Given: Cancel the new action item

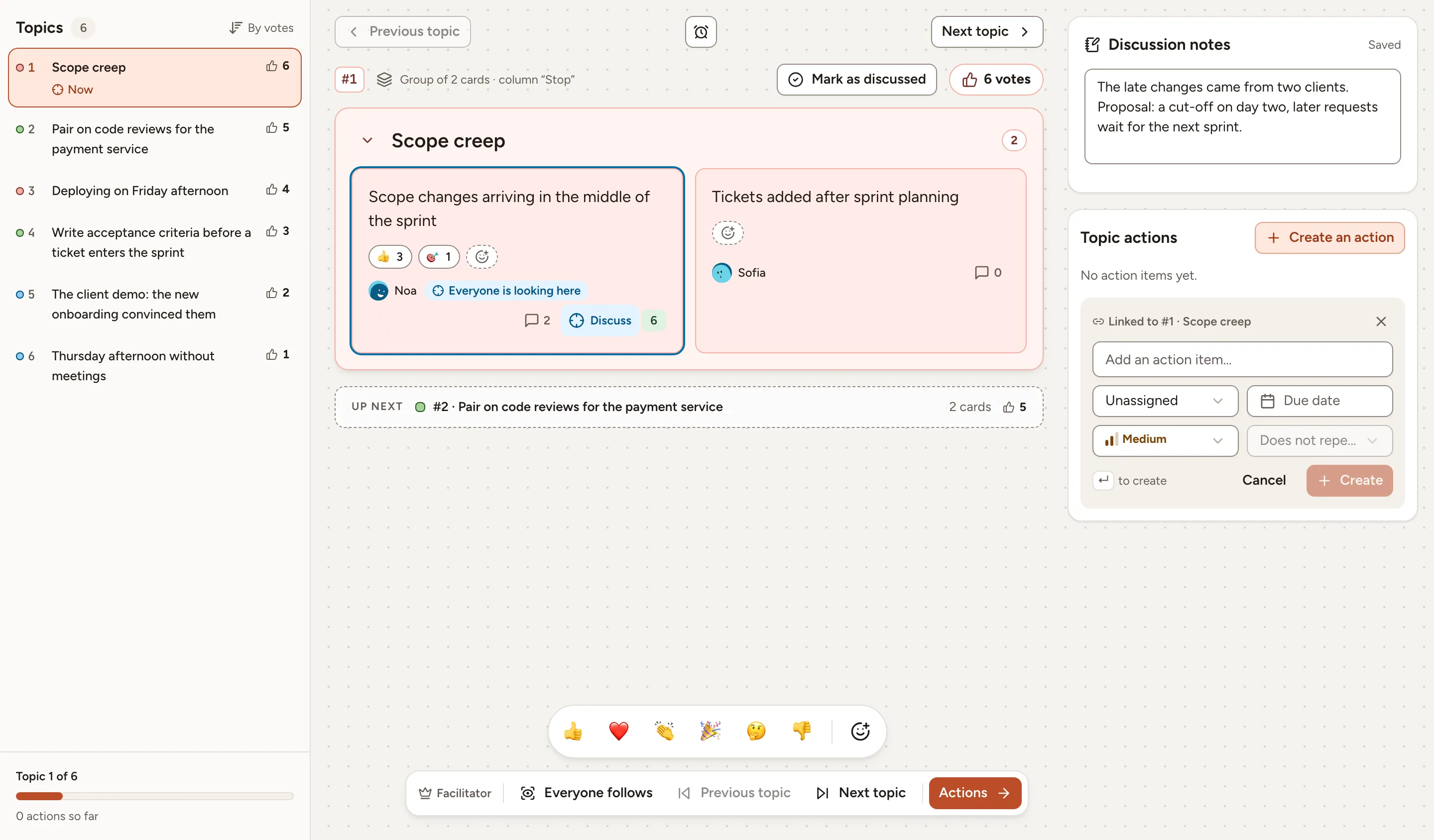Looking at the screenshot, I should coord(1263,481).
